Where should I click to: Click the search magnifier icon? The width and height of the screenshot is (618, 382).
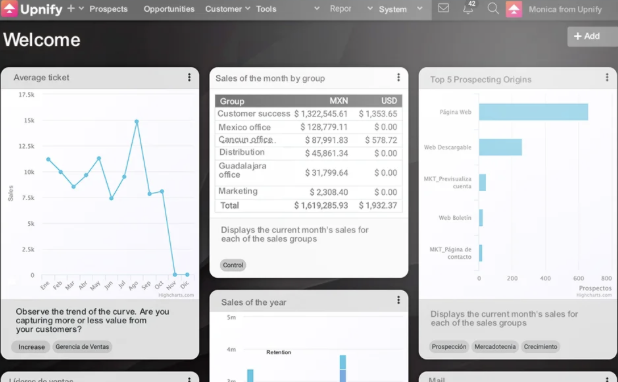click(x=493, y=8)
